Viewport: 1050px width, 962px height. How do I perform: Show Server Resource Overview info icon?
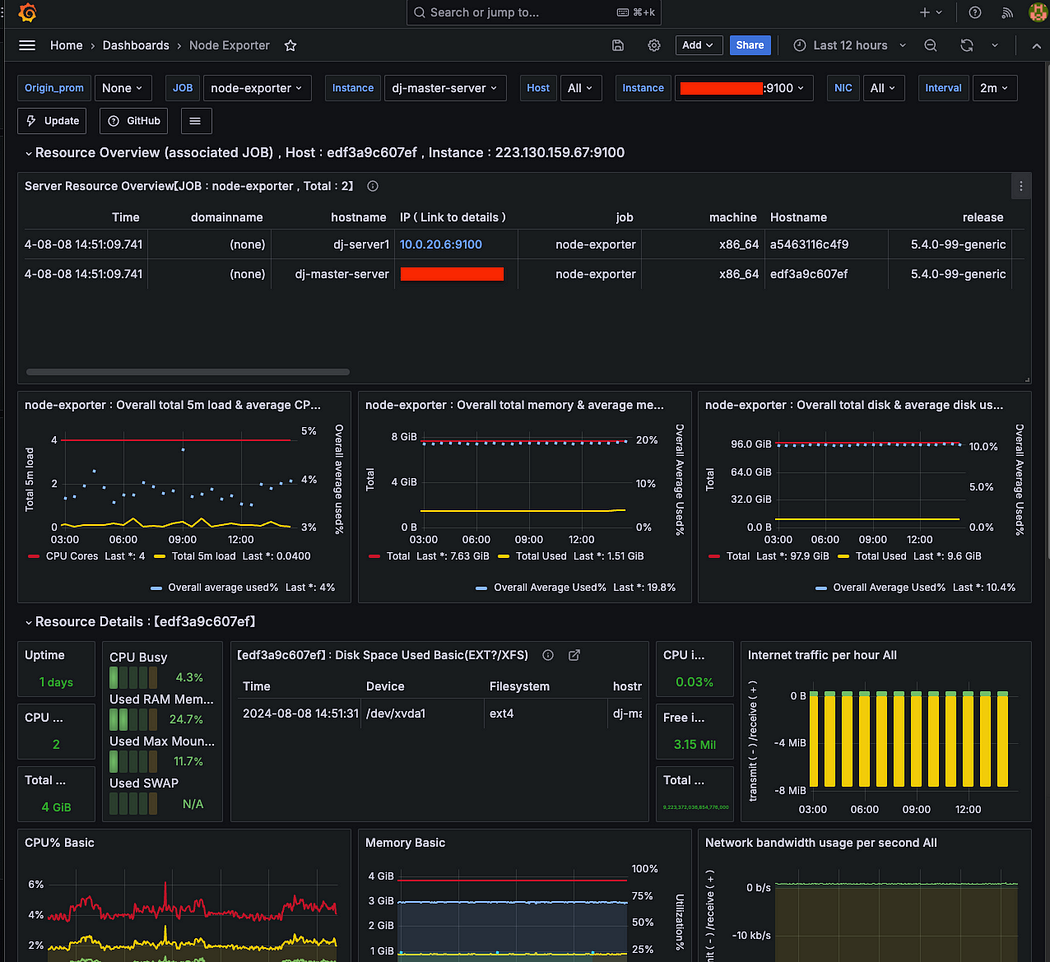coord(373,186)
